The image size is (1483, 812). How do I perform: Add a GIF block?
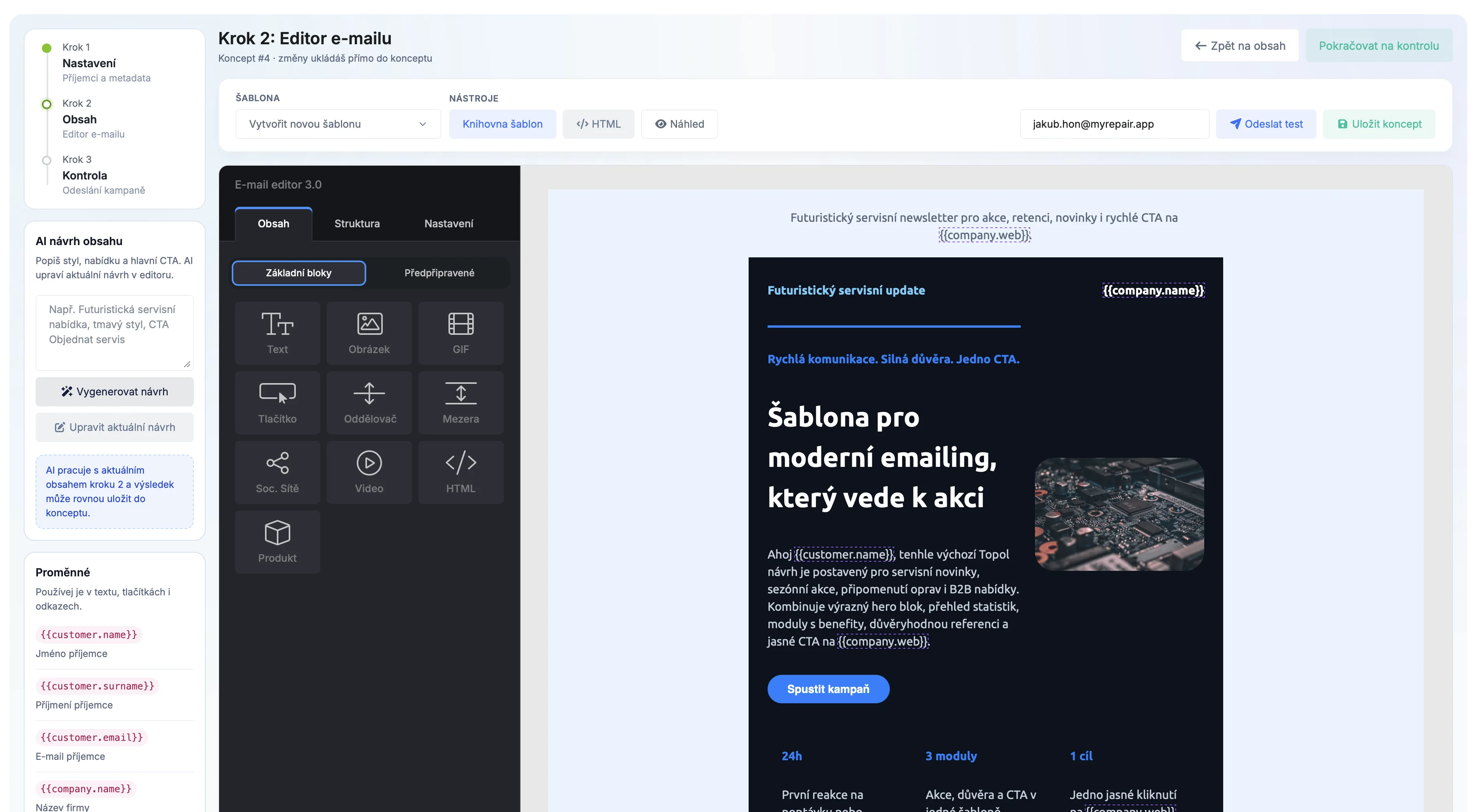tap(461, 332)
